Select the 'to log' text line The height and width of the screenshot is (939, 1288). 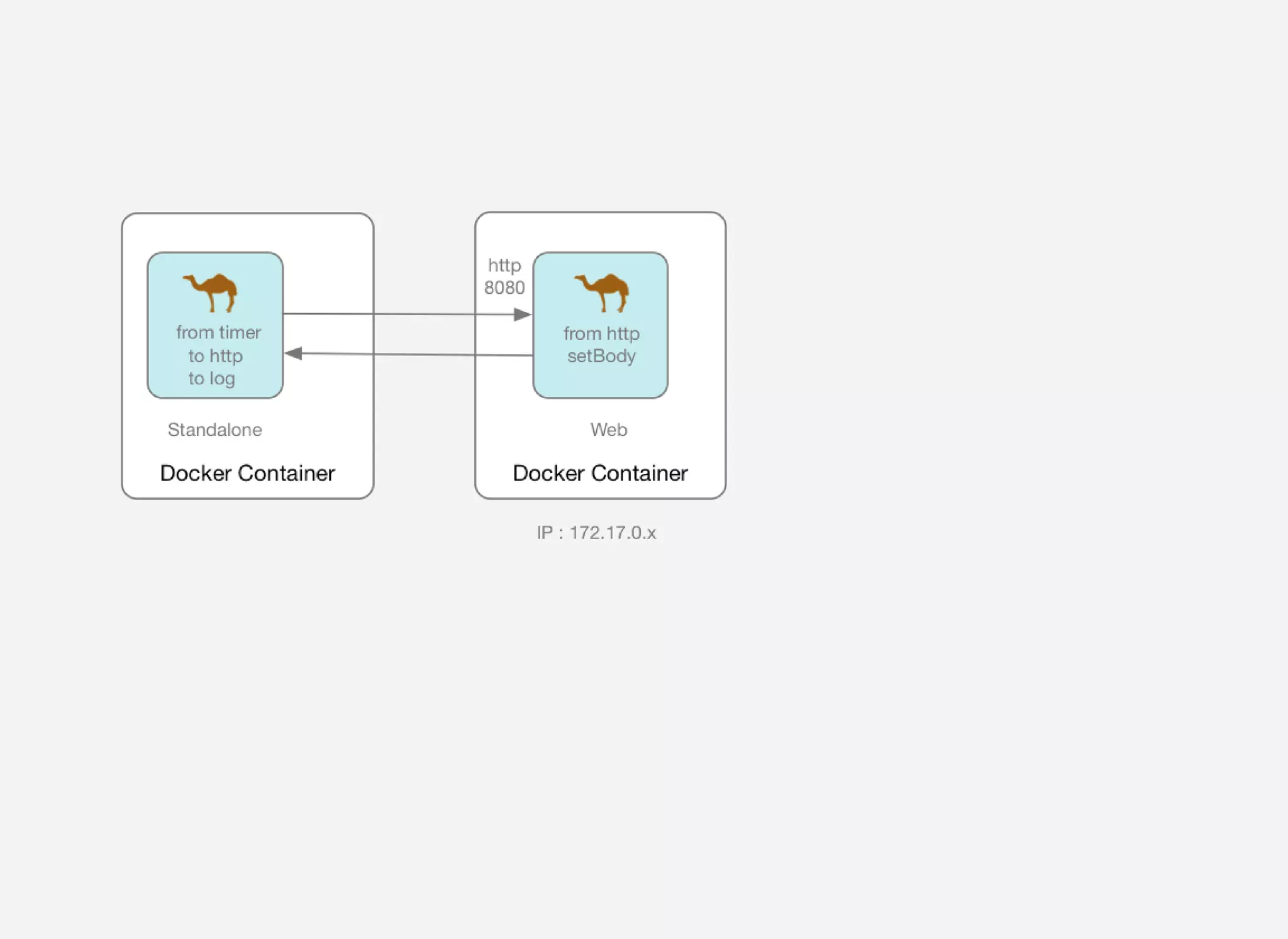(x=211, y=379)
